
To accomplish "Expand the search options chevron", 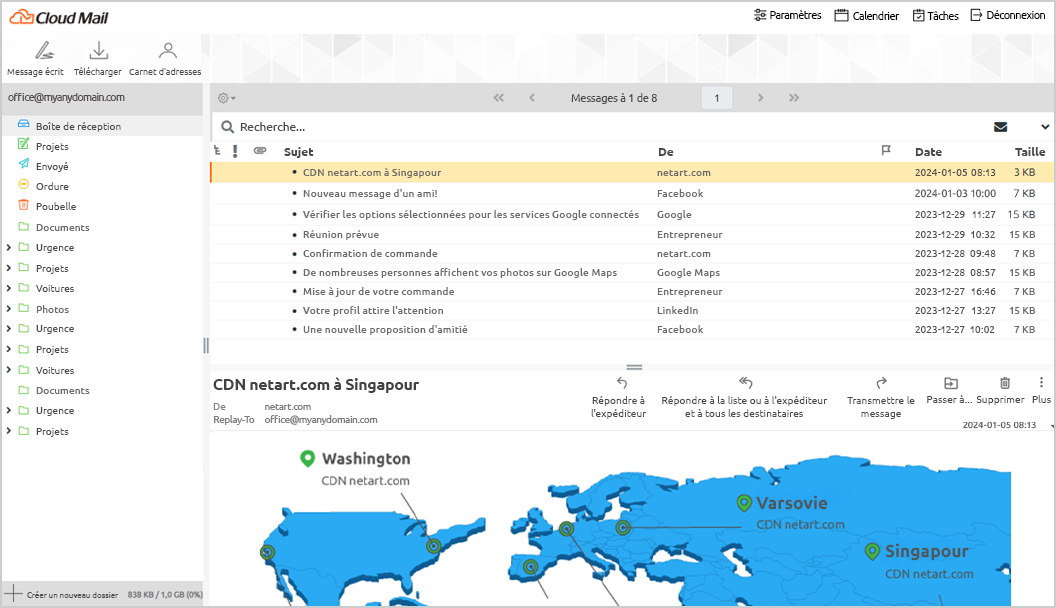I will pyautogui.click(x=1045, y=127).
